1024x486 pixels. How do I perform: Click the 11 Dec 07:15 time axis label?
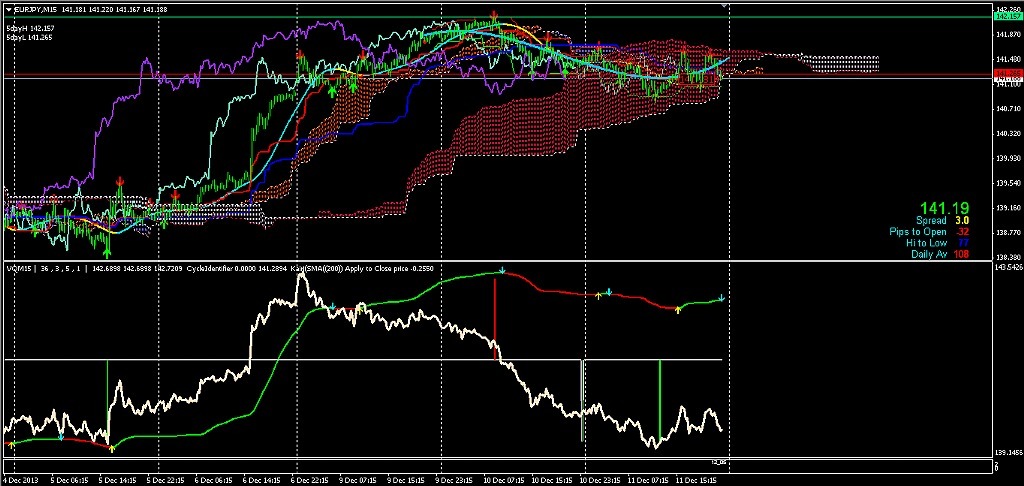coord(649,480)
